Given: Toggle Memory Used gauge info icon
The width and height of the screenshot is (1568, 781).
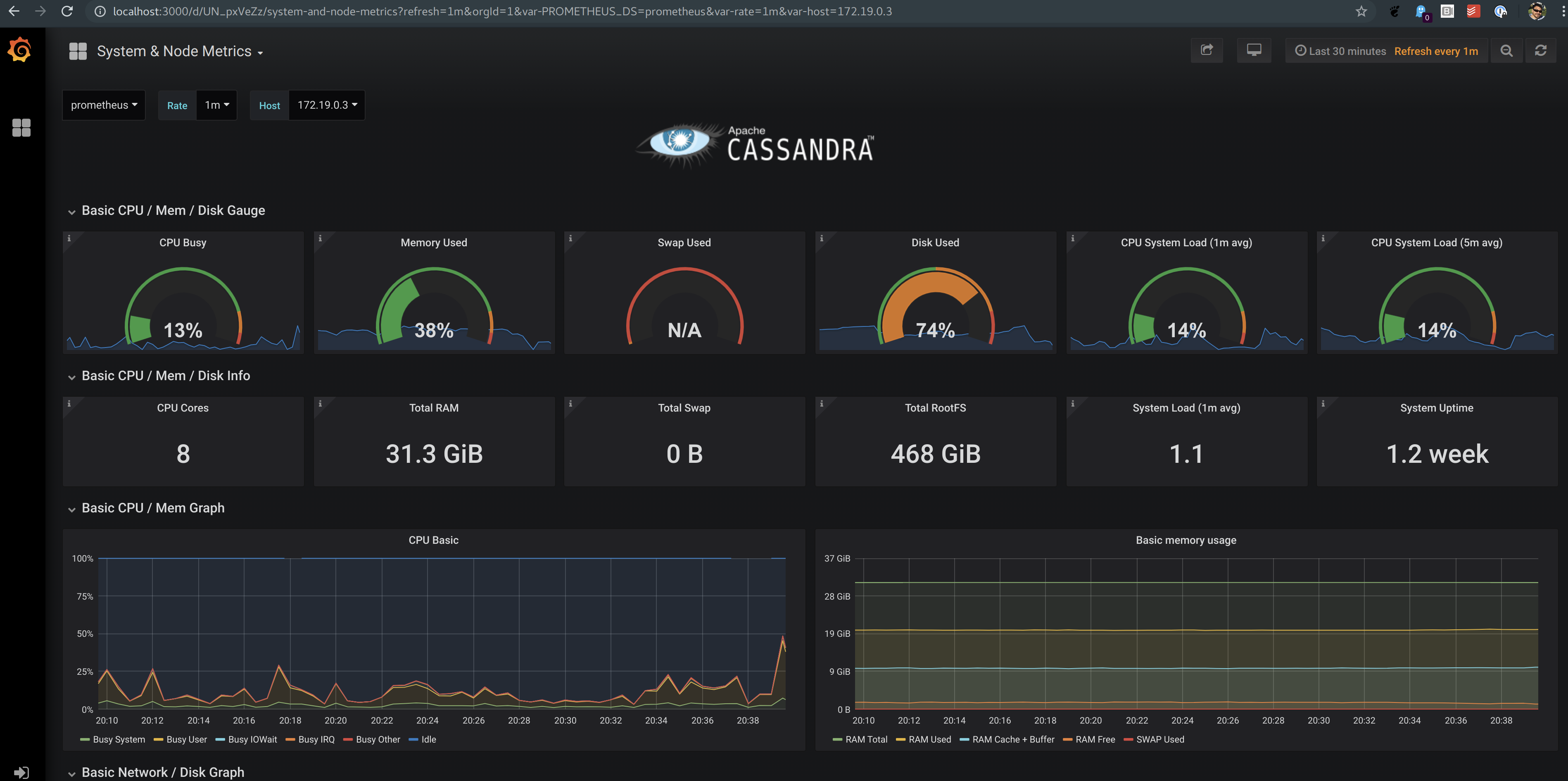Looking at the screenshot, I should pos(320,239).
